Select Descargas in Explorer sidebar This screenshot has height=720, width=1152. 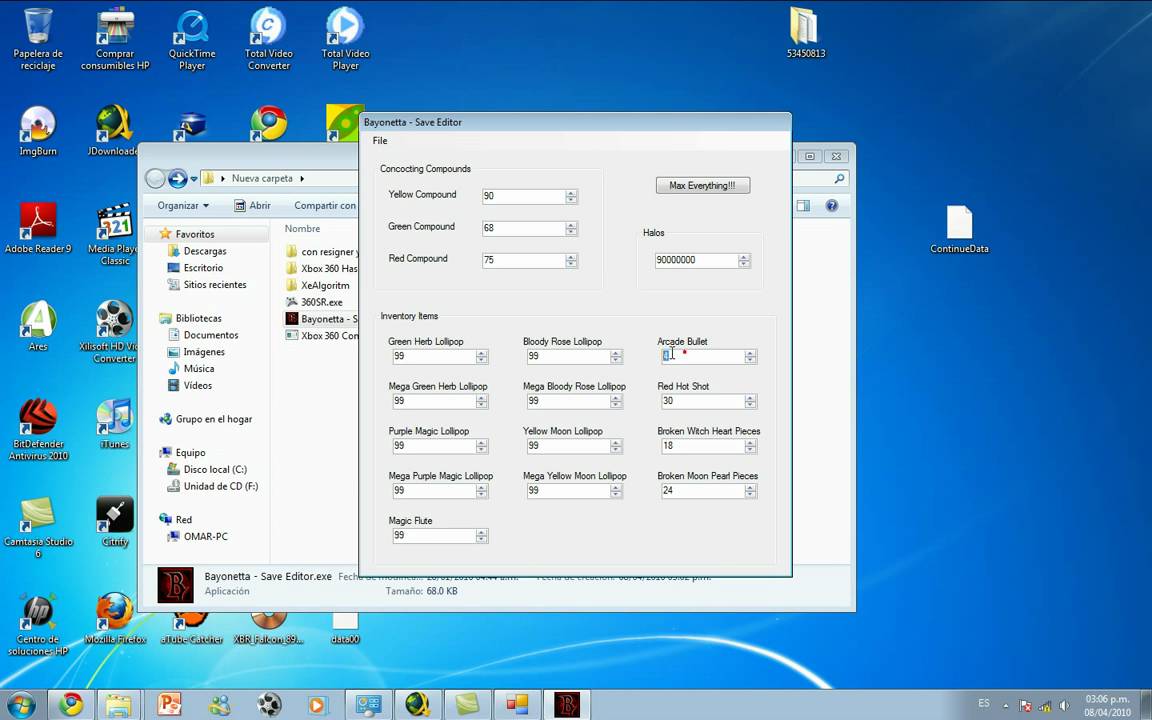click(205, 251)
